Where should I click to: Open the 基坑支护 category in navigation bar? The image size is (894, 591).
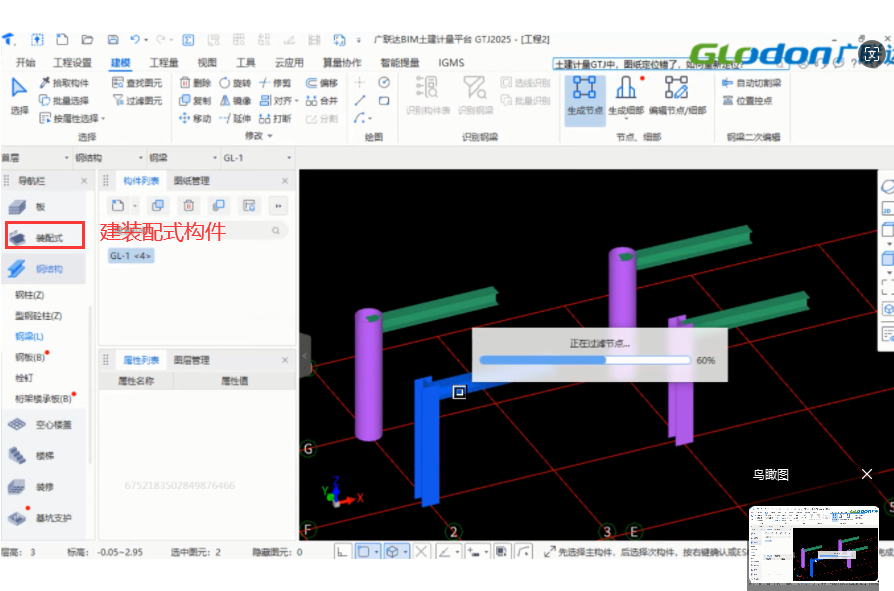click(x=45, y=517)
